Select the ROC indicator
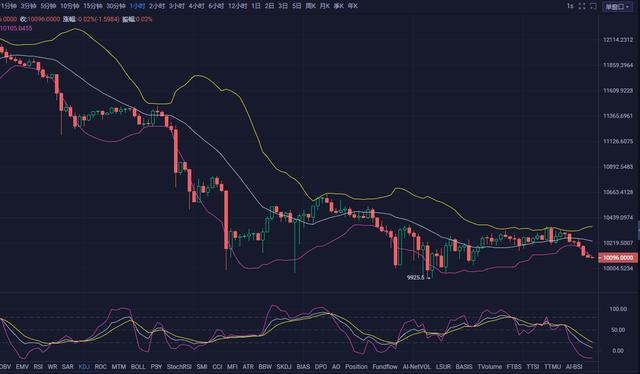 click(x=100, y=367)
